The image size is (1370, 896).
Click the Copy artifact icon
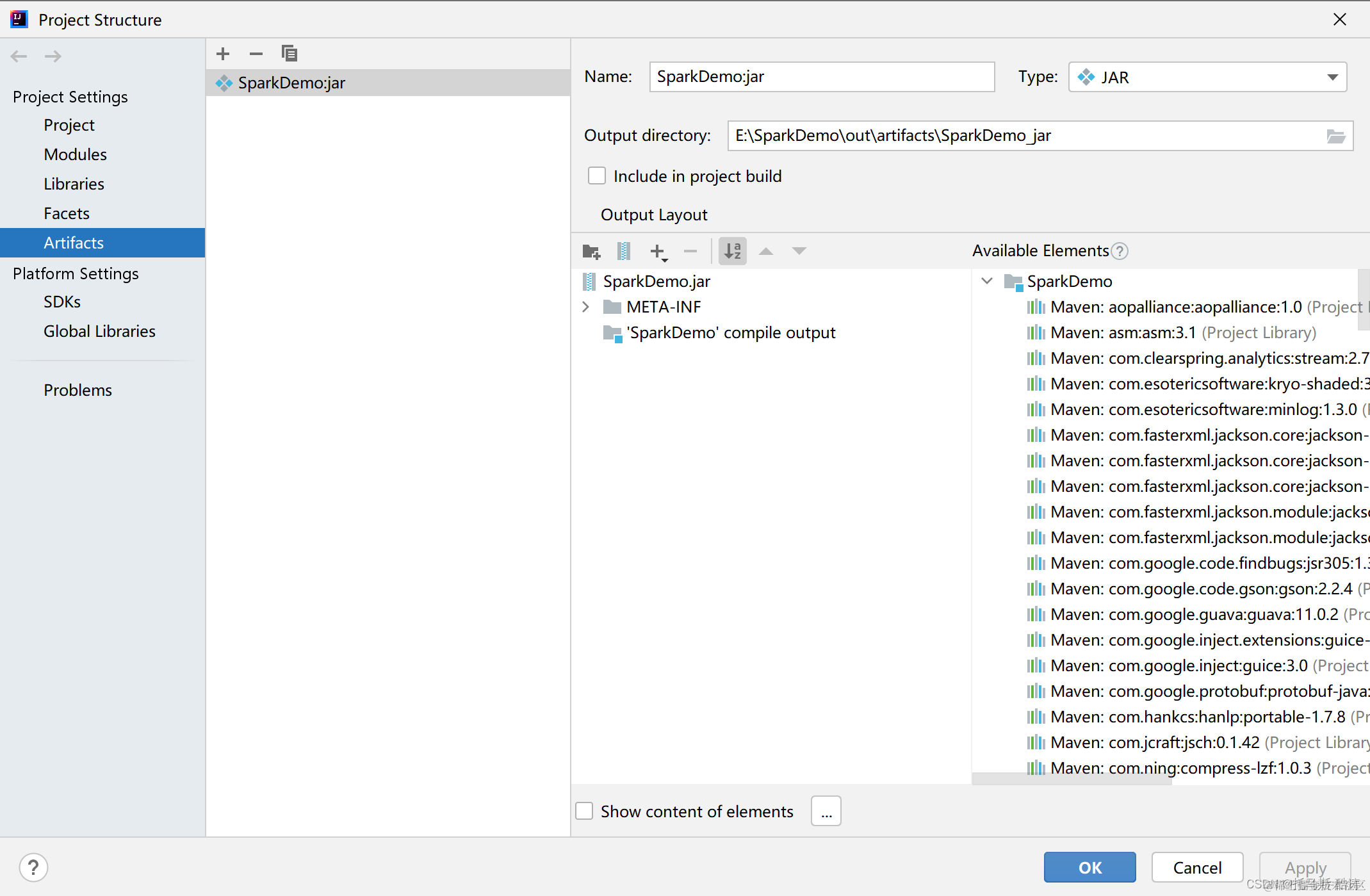point(289,54)
